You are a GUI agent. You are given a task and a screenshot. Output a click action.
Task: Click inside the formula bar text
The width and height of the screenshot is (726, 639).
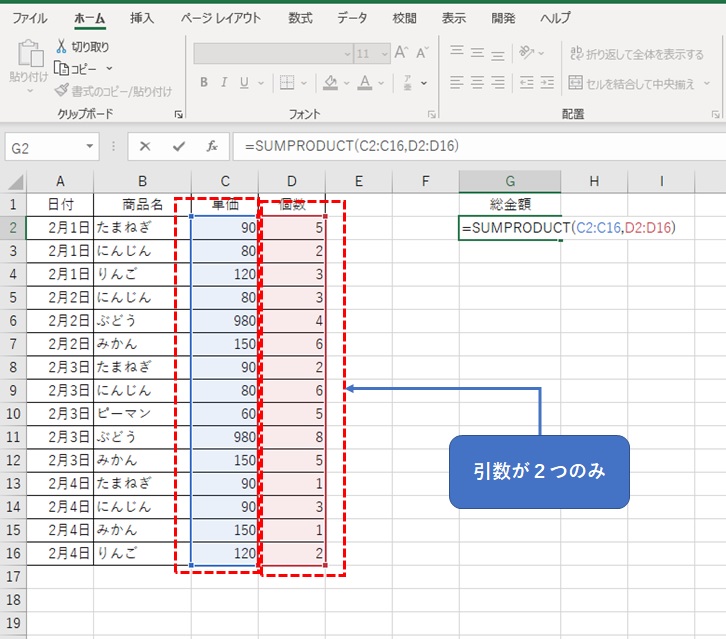click(x=352, y=146)
